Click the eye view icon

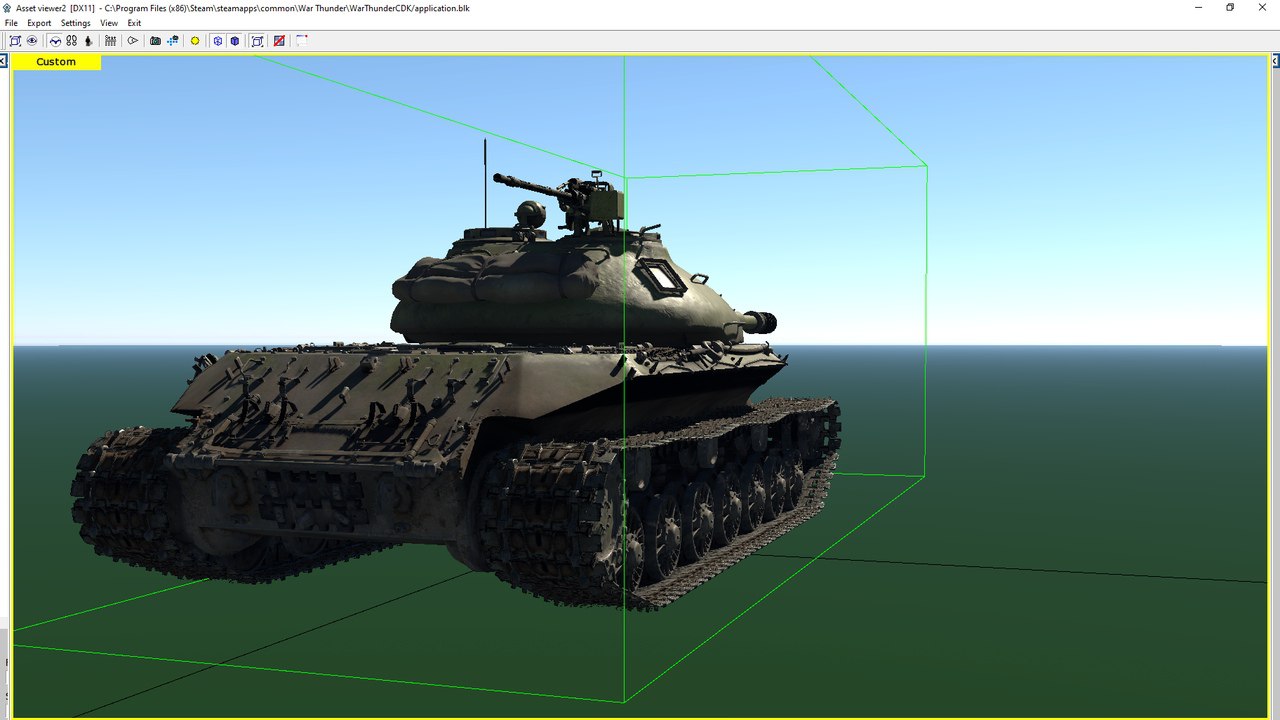32,41
